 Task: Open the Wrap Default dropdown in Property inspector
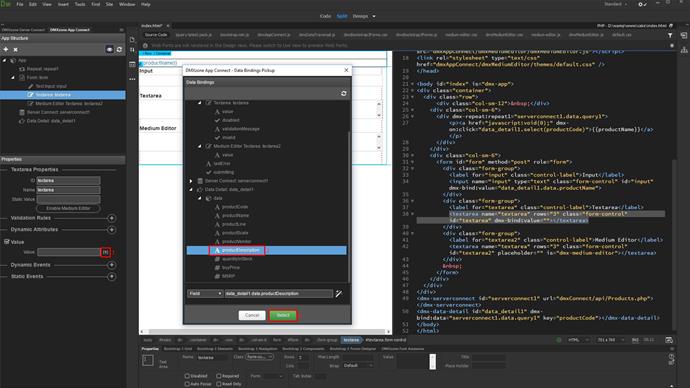[x=358, y=366]
